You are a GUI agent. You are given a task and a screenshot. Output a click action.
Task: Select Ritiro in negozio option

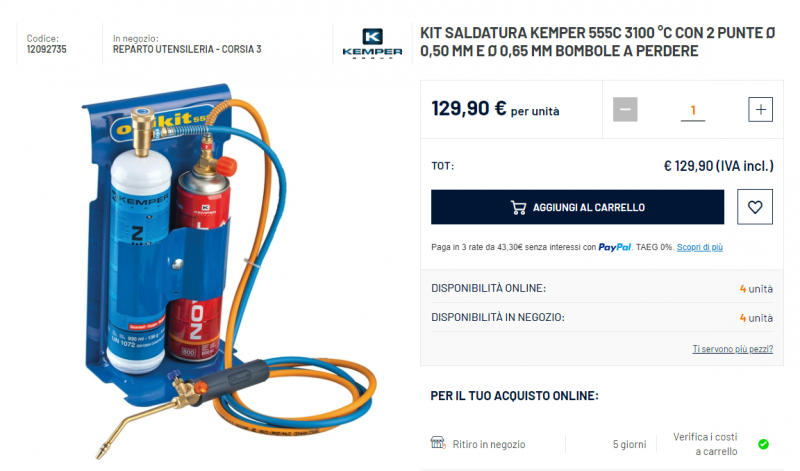[x=489, y=444]
